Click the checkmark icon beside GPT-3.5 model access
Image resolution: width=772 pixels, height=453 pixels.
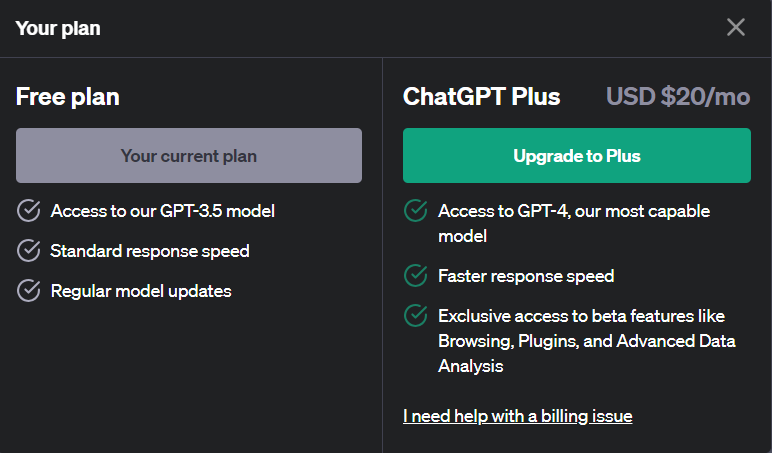[x=29, y=211]
